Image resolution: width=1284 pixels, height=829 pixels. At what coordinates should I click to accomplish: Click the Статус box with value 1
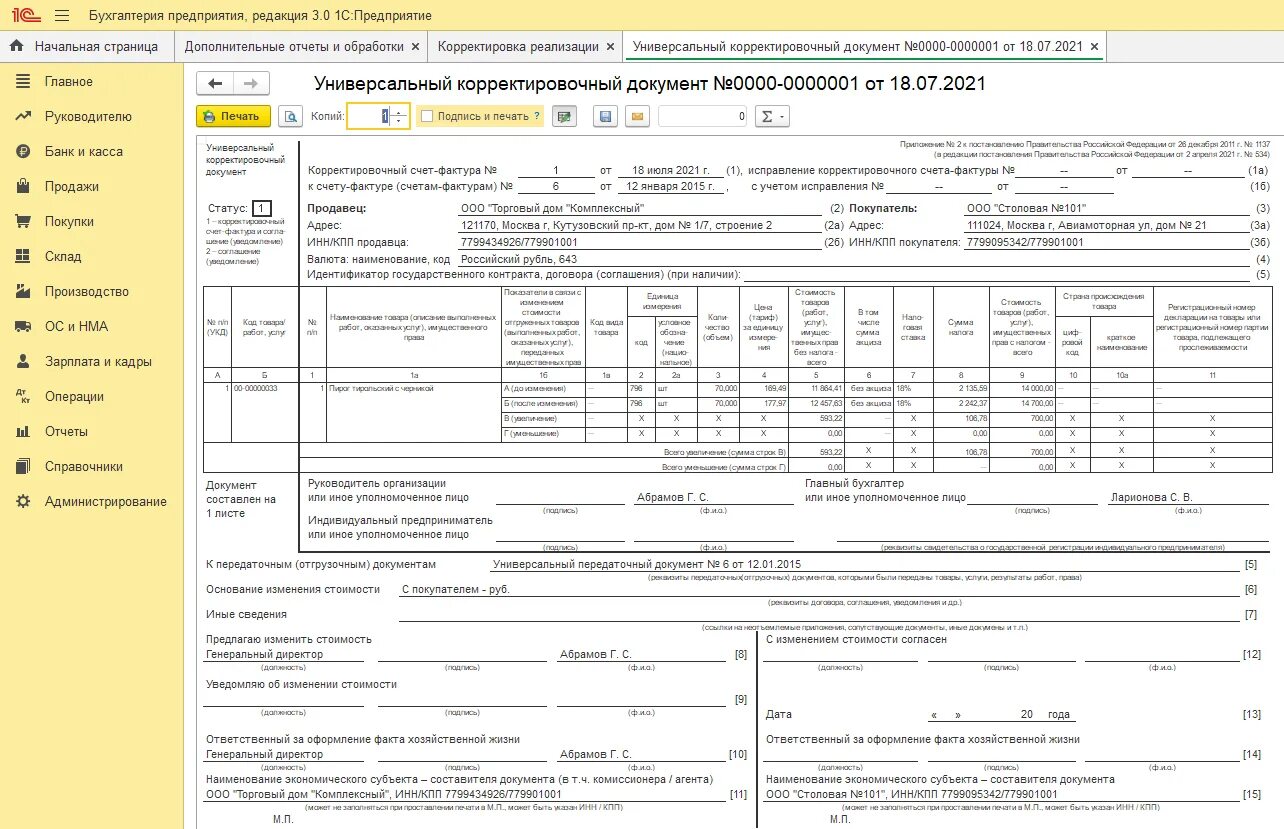[x=261, y=208]
